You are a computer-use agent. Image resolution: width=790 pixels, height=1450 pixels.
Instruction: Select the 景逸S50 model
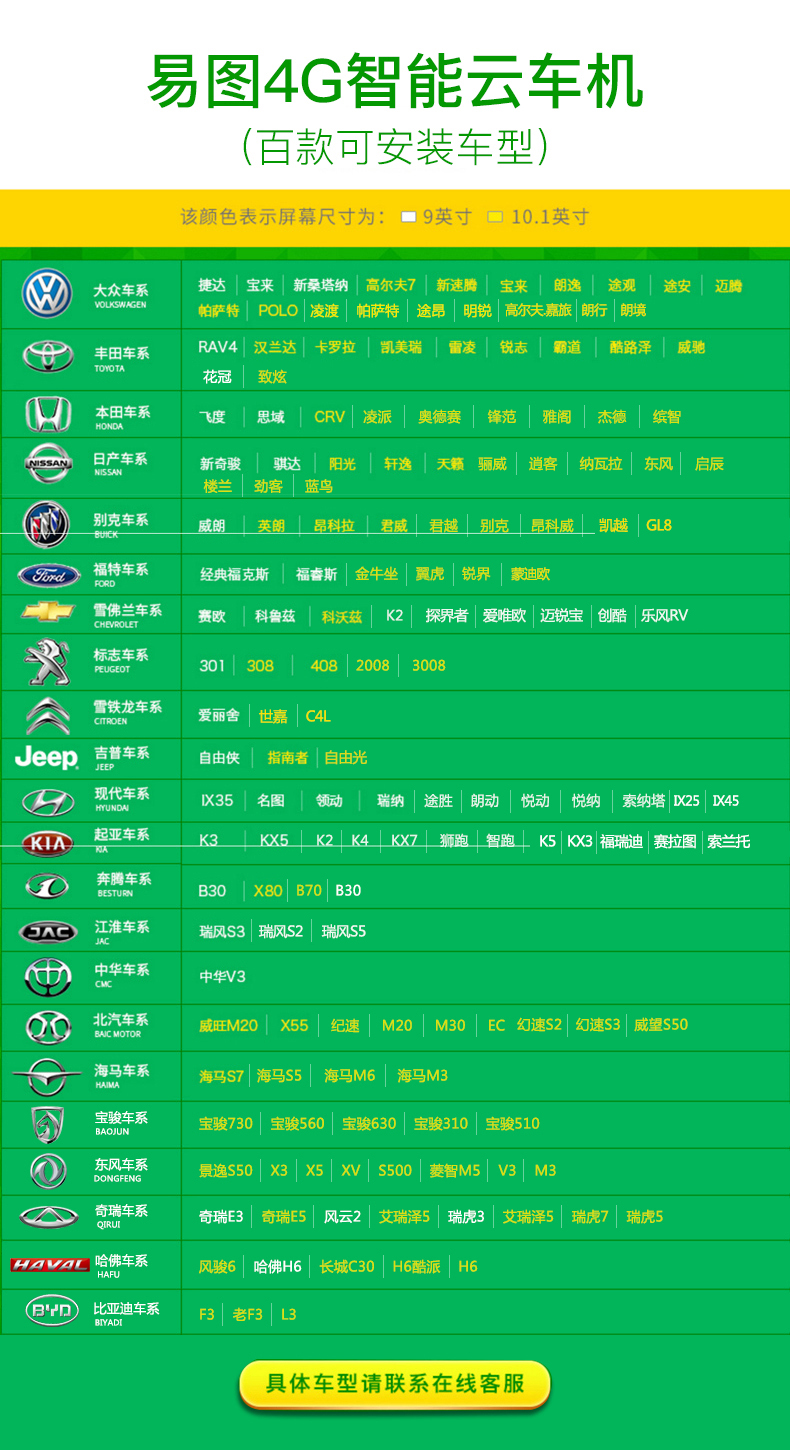[x=226, y=1170]
